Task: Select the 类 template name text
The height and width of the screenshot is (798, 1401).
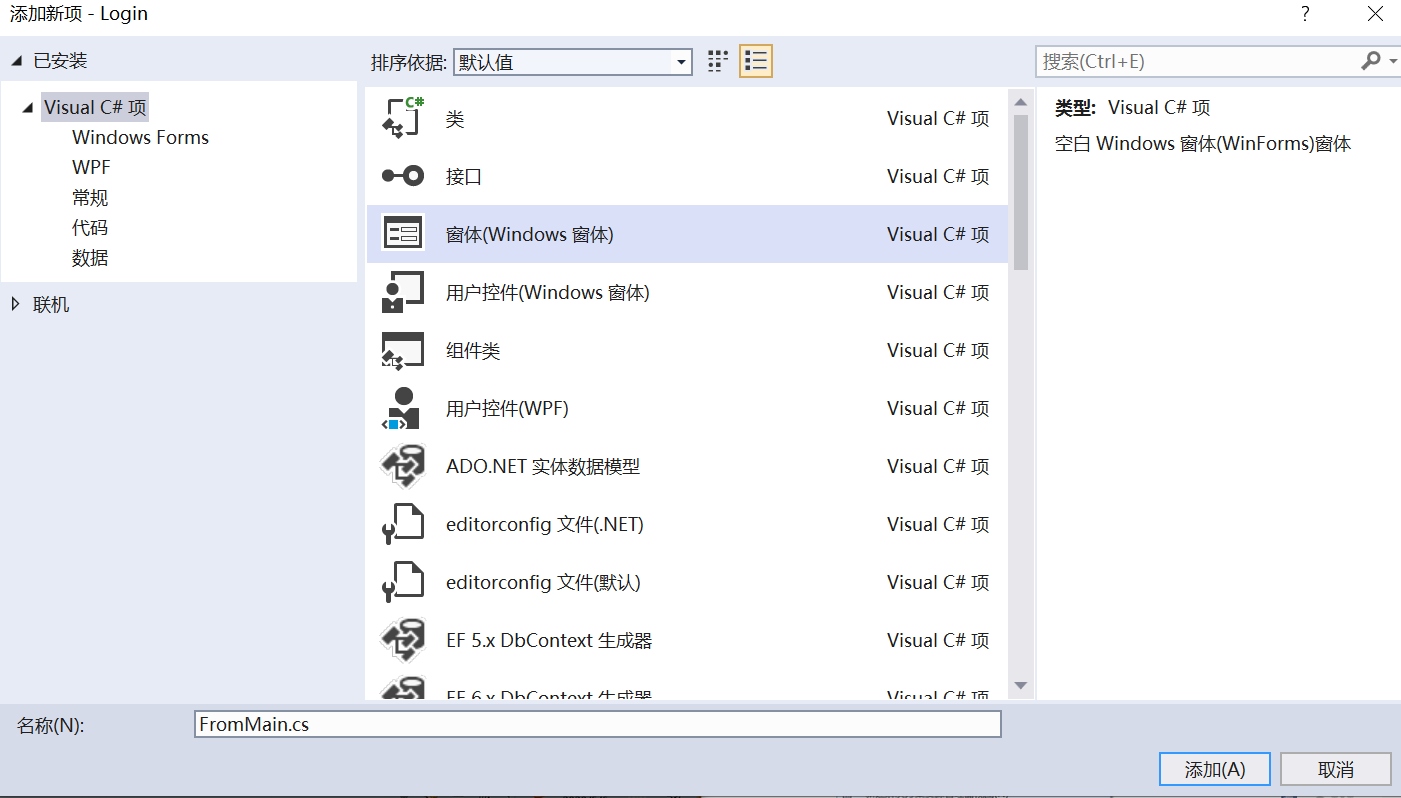Action: point(455,119)
